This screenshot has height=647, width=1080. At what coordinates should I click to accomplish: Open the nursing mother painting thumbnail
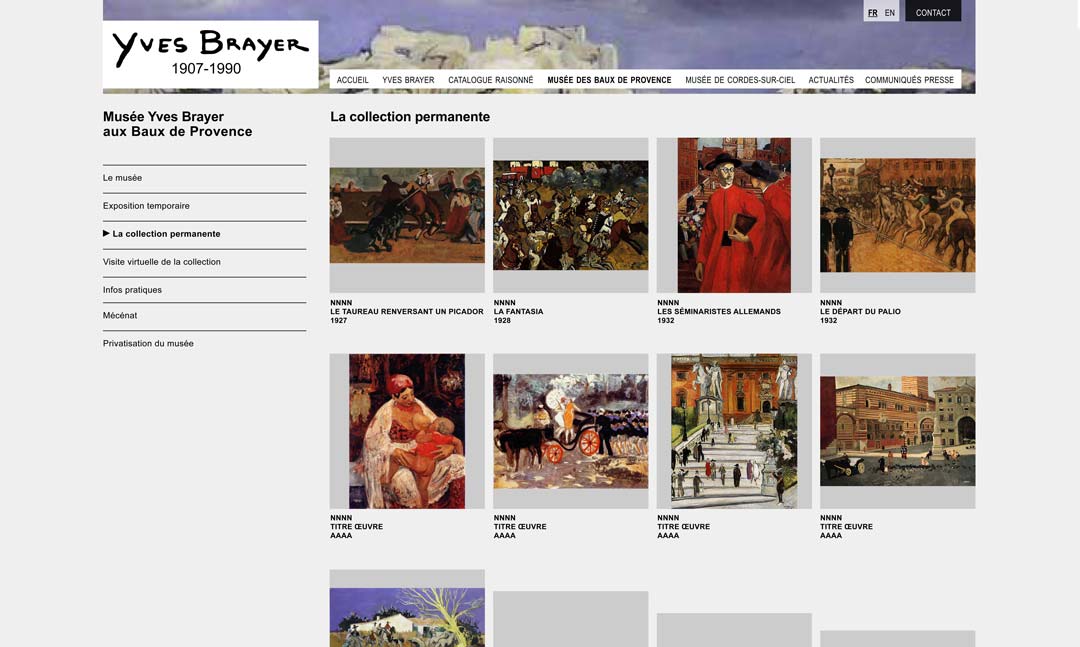(x=407, y=431)
